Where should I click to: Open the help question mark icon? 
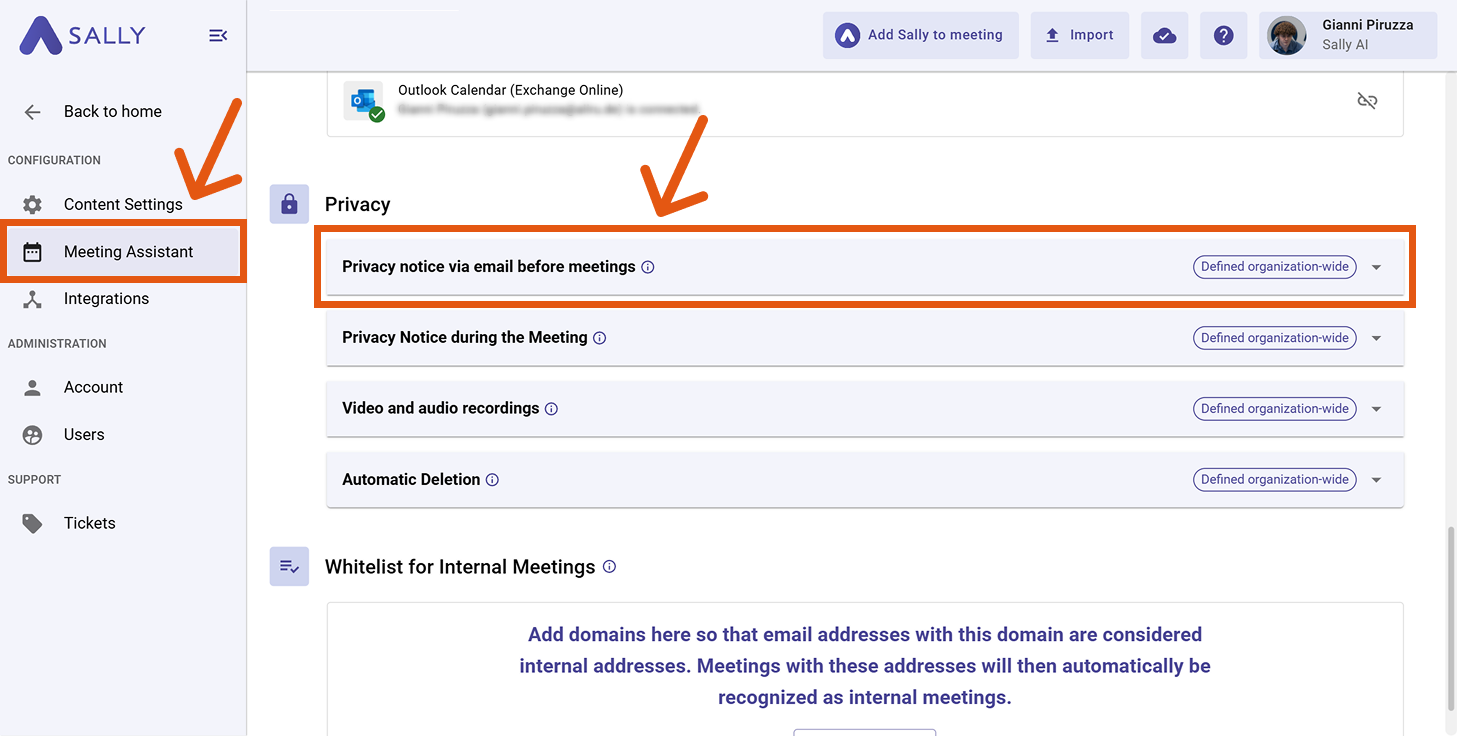click(1223, 36)
